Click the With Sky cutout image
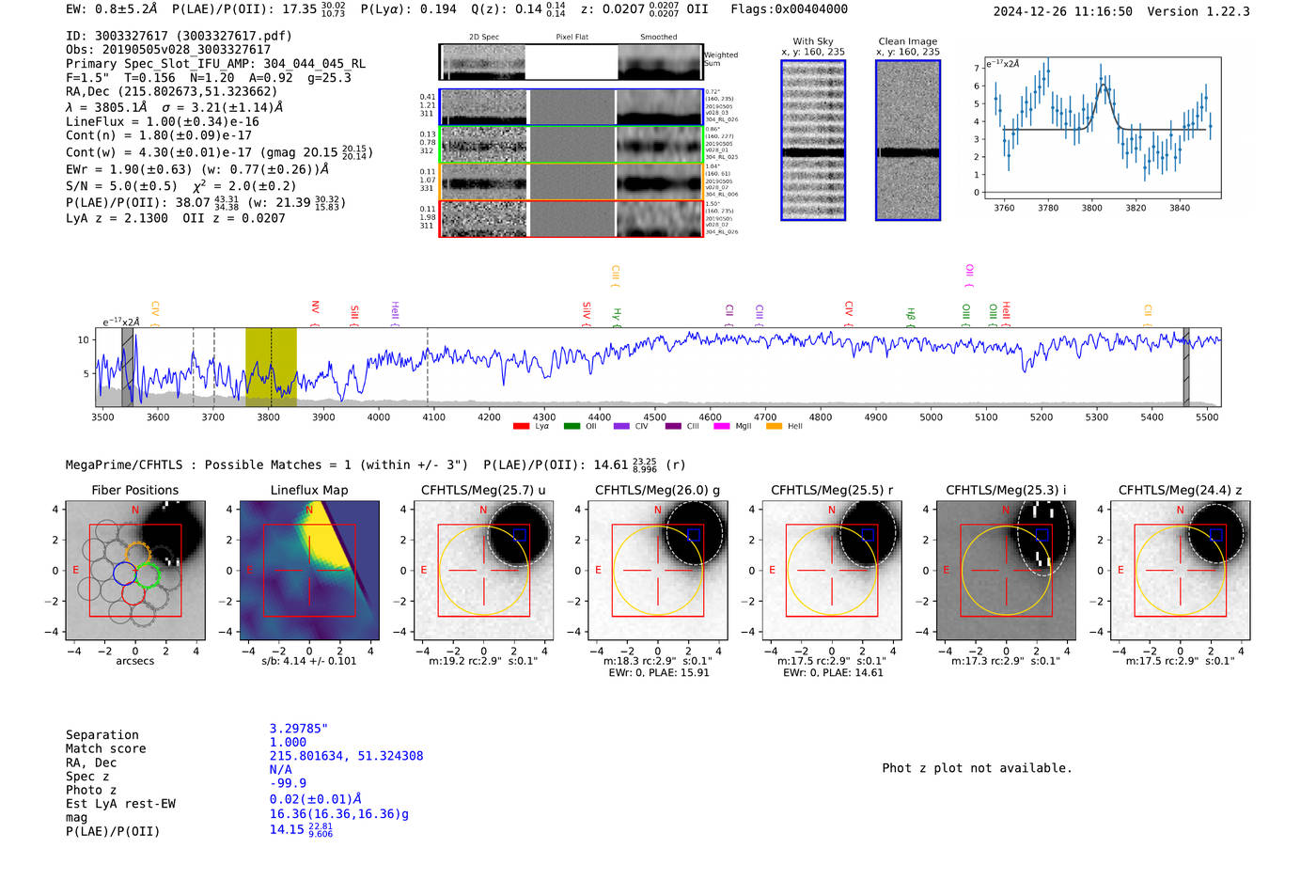1316x896 pixels. pos(813,140)
